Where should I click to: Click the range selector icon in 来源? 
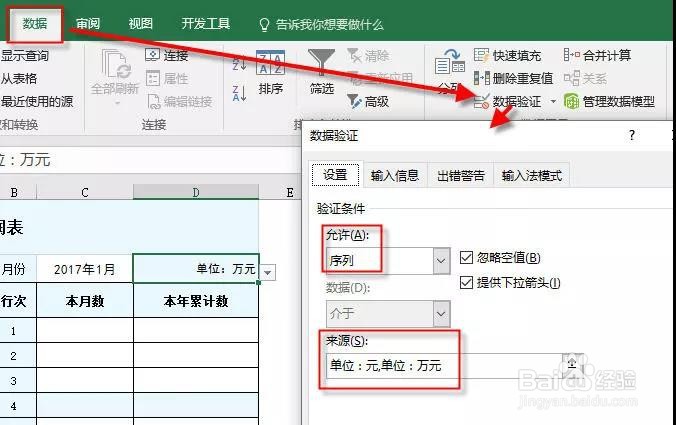tap(573, 365)
